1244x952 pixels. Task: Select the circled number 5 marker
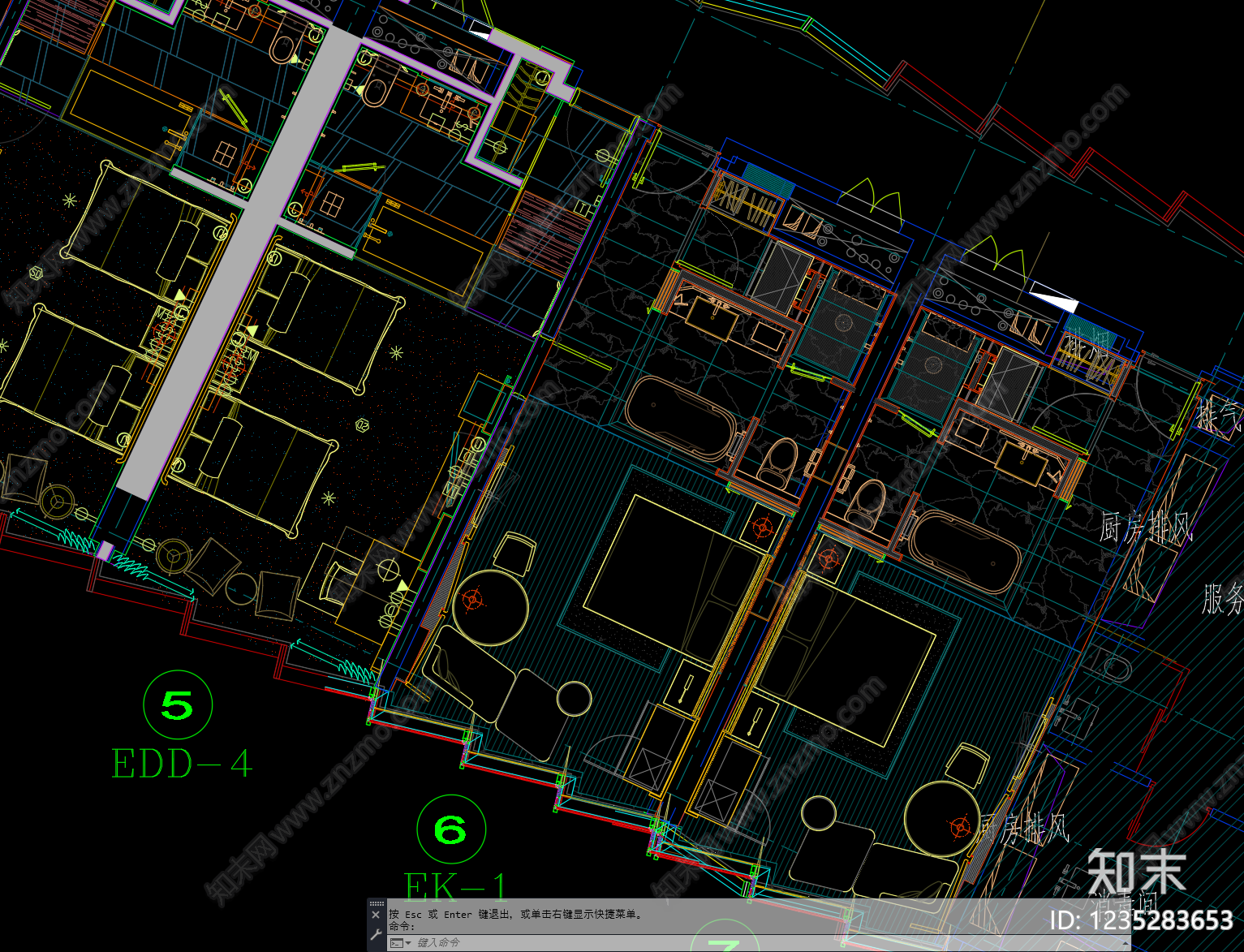coord(178,705)
